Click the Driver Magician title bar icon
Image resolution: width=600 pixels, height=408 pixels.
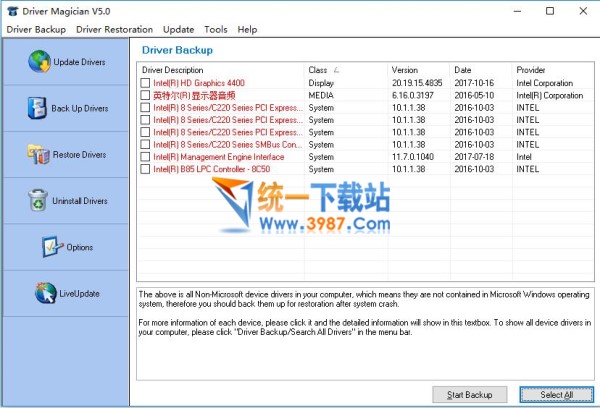11,11
